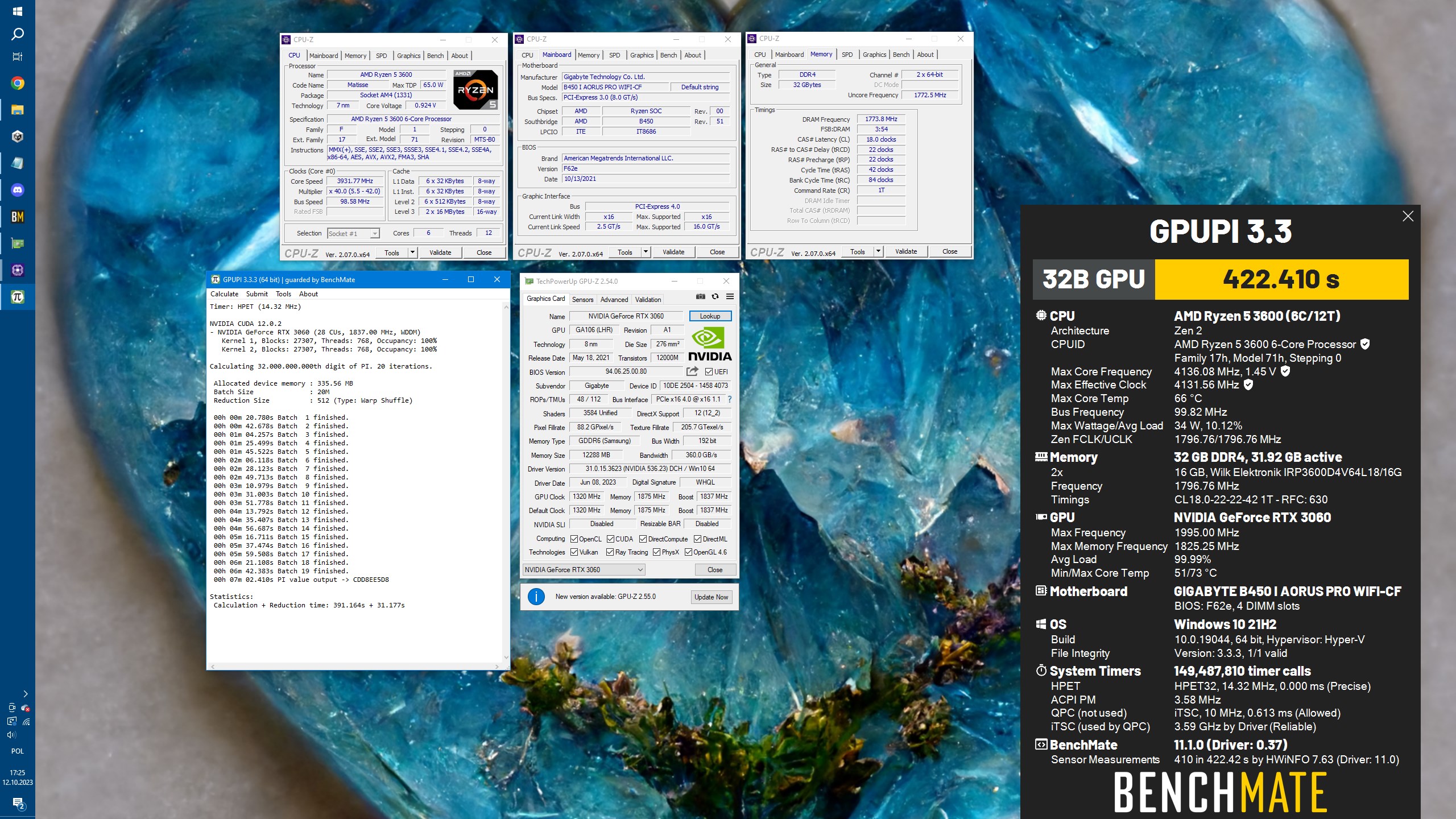Screen dimensions: 1456x819
Task: Click the Lookup button in GPU-Z
Action: pyautogui.click(x=710, y=316)
